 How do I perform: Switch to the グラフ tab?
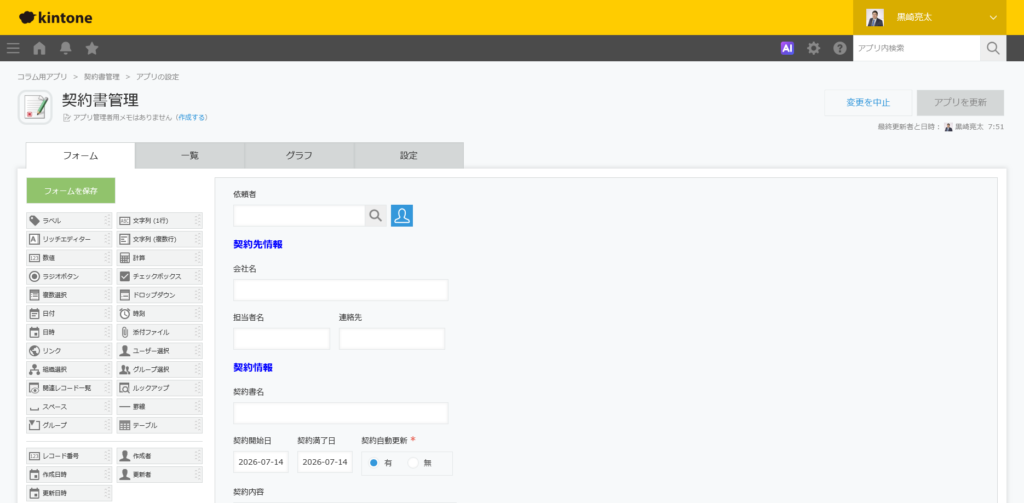point(299,155)
